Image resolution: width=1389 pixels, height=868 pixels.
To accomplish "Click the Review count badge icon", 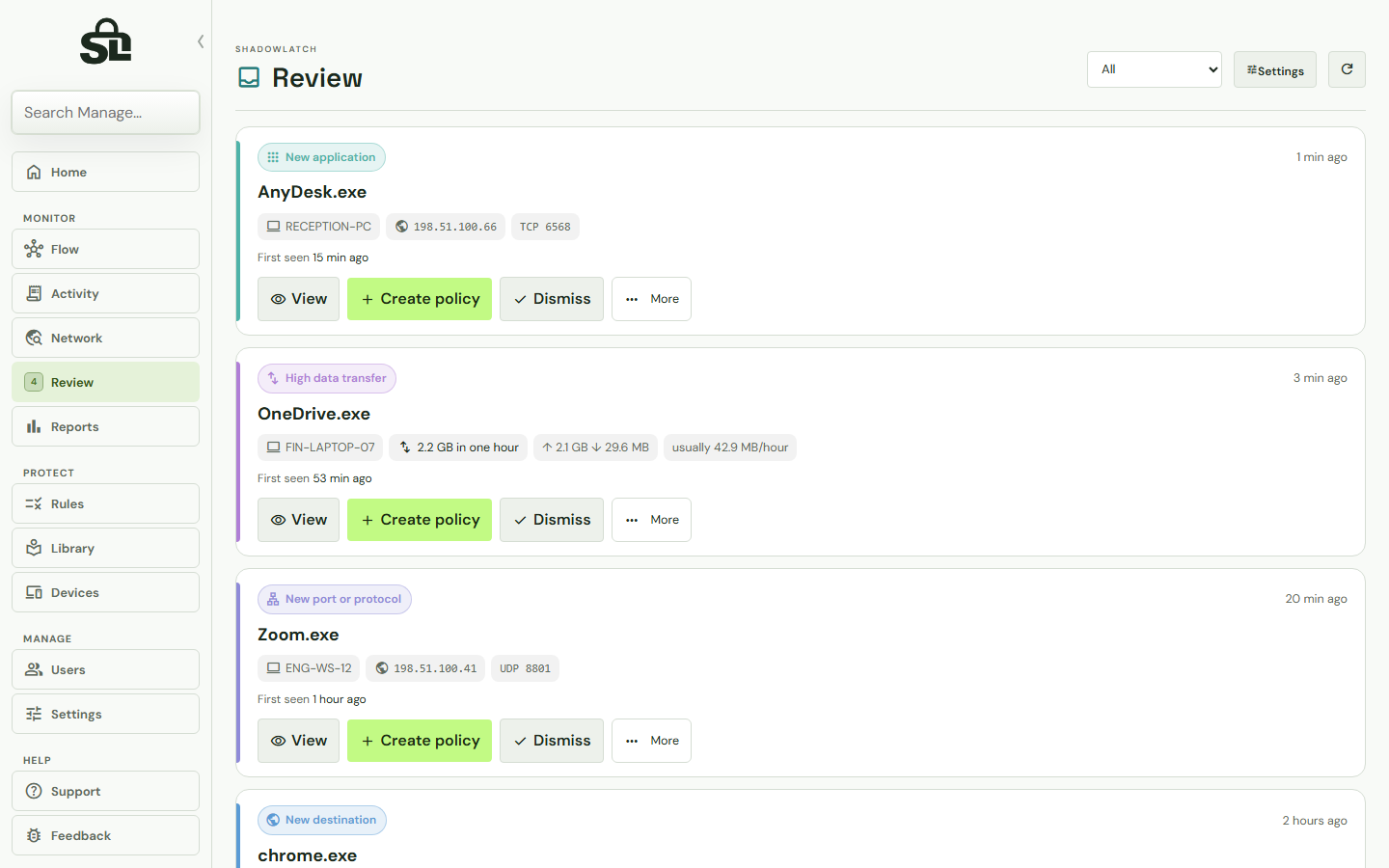I will click(34, 382).
